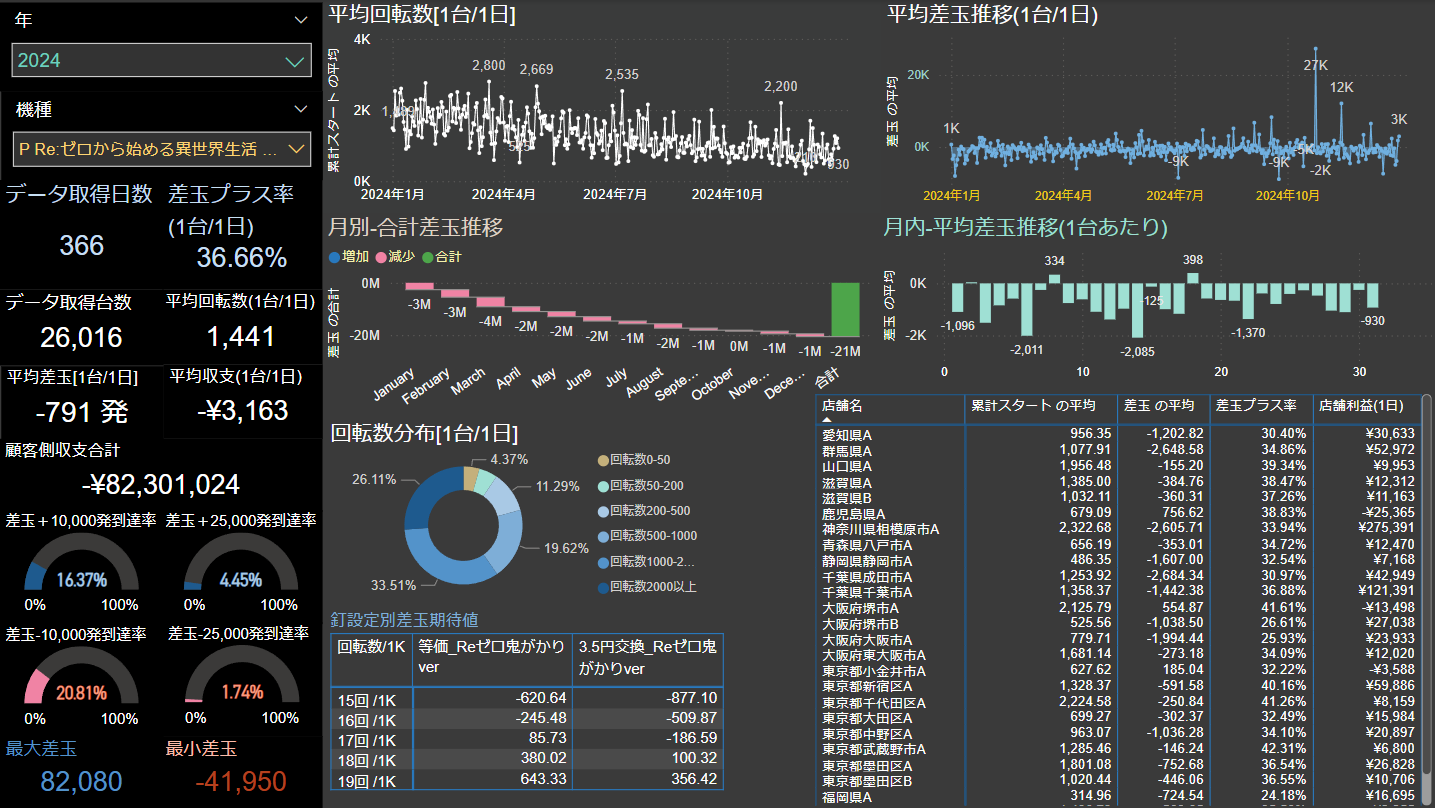1435x808 pixels.
Task: Select the 回転数0-50 legend dot
Action: click(x=602, y=460)
